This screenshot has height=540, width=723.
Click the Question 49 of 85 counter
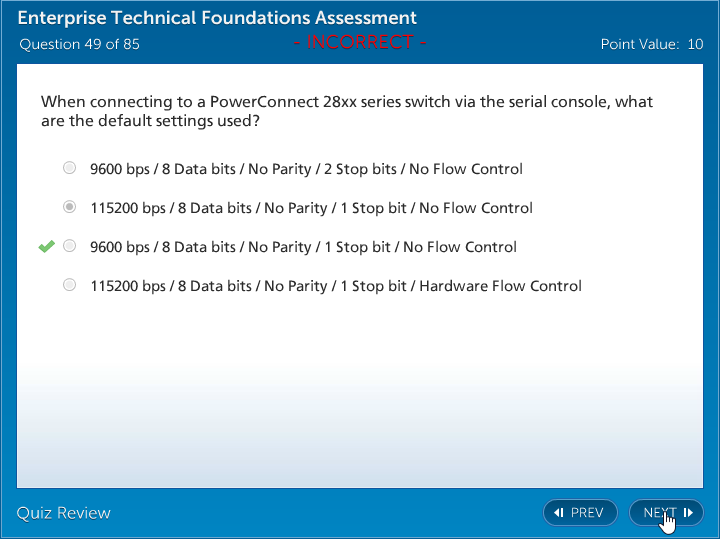(x=80, y=44)
